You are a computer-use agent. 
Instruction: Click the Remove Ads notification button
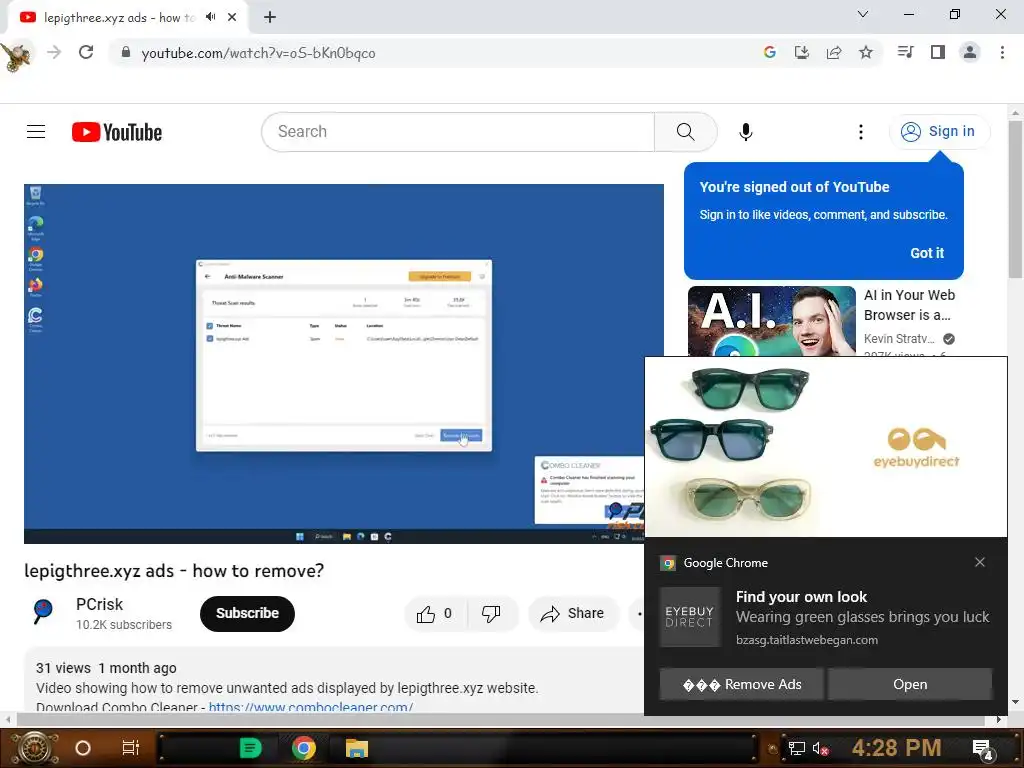741,684
